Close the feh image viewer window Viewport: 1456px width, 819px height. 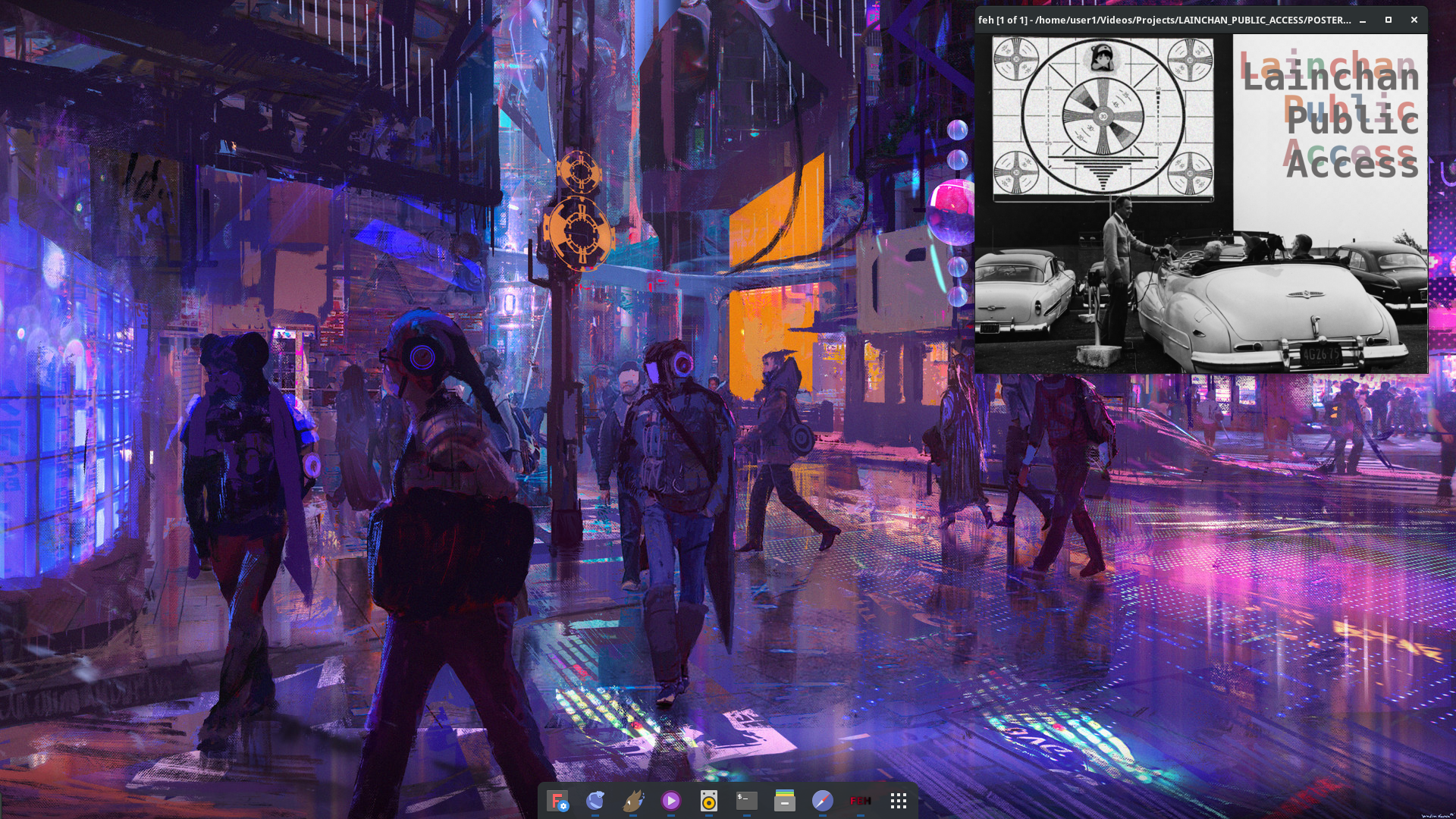(1414, 20)
